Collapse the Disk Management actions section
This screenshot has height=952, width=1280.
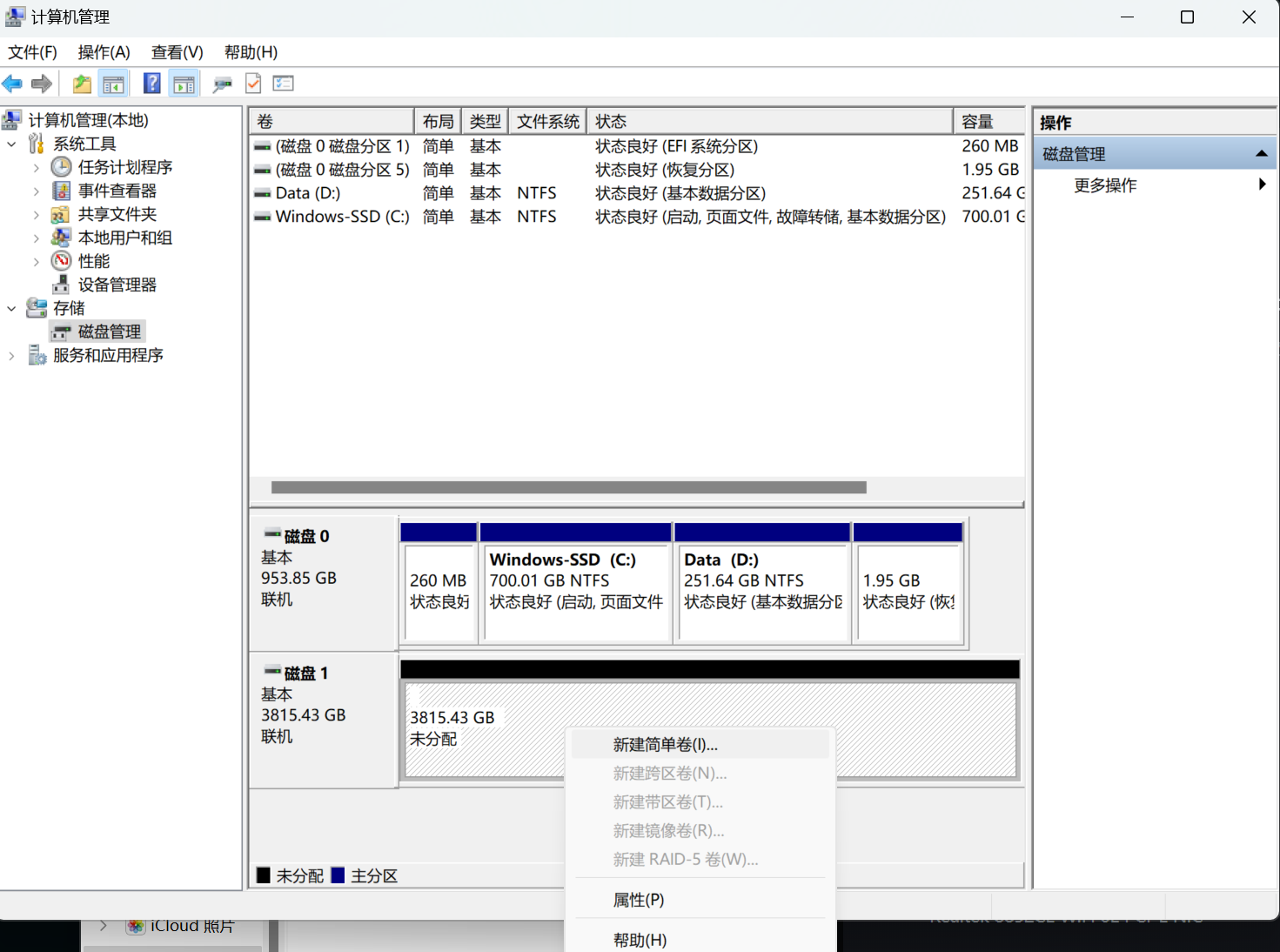click(1261, 154)
